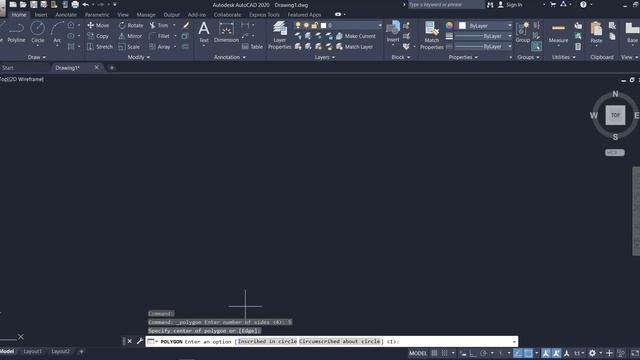640x360 pixels.
Task: Open Layer Properties manager
Action: [x=280, y=35]
